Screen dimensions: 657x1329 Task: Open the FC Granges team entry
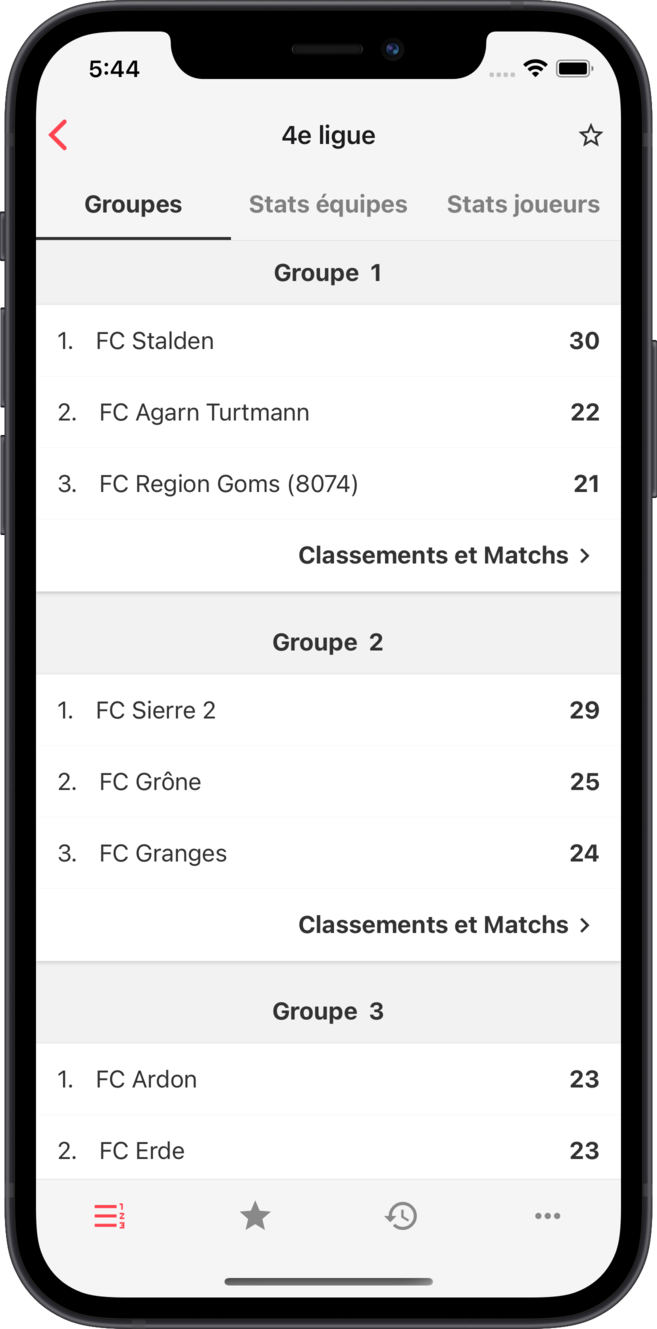[x=328, y=853]
